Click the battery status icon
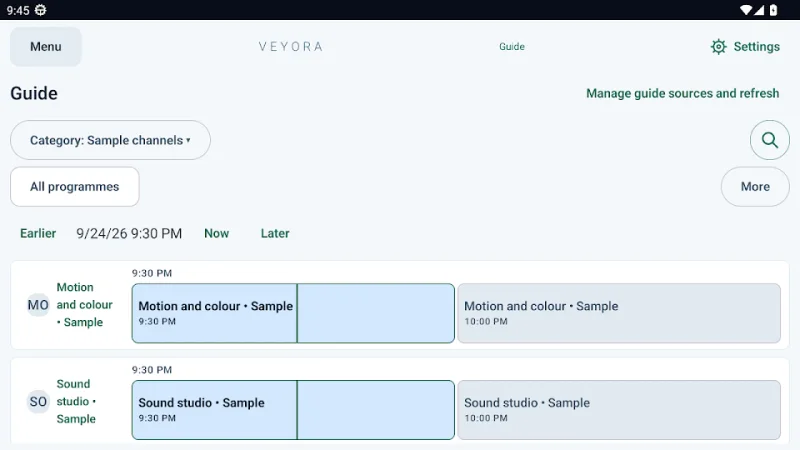 (773, 10)
